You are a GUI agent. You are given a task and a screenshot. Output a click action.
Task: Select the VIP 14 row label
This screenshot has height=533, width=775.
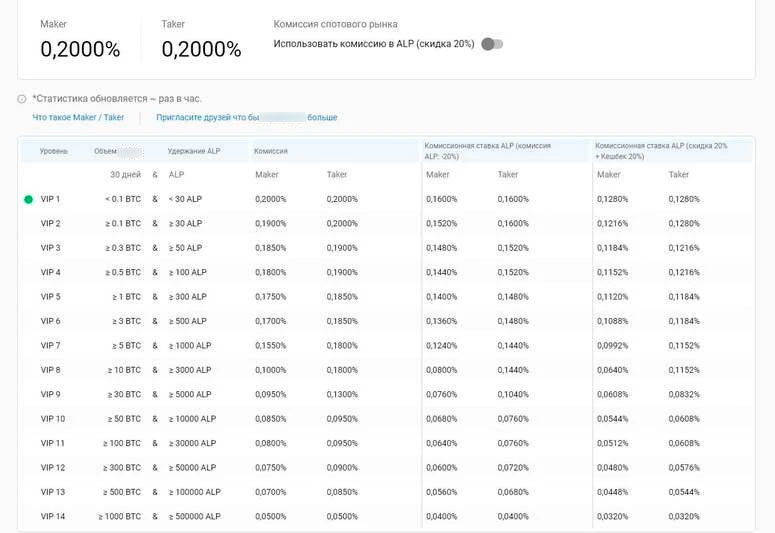tap(53, 516)
